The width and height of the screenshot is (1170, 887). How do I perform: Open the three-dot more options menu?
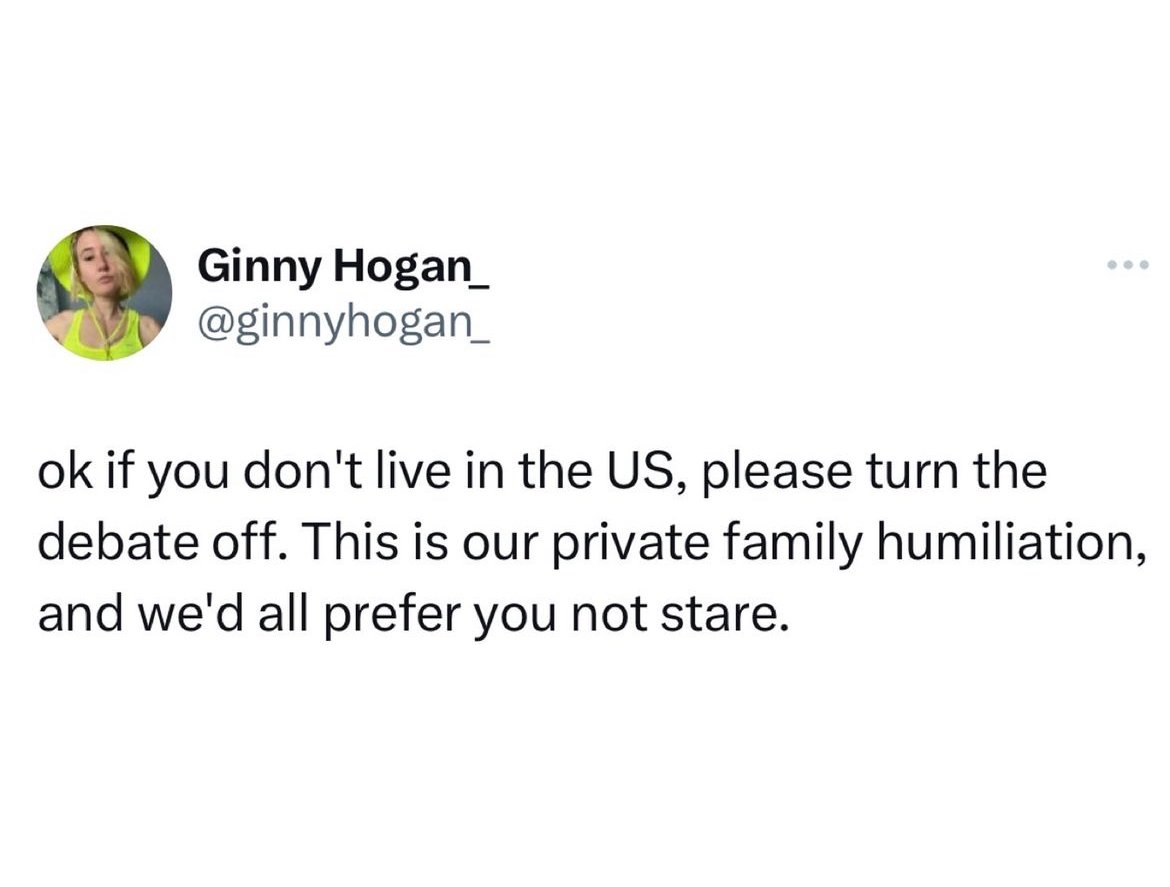click(x=1129, y=266)
